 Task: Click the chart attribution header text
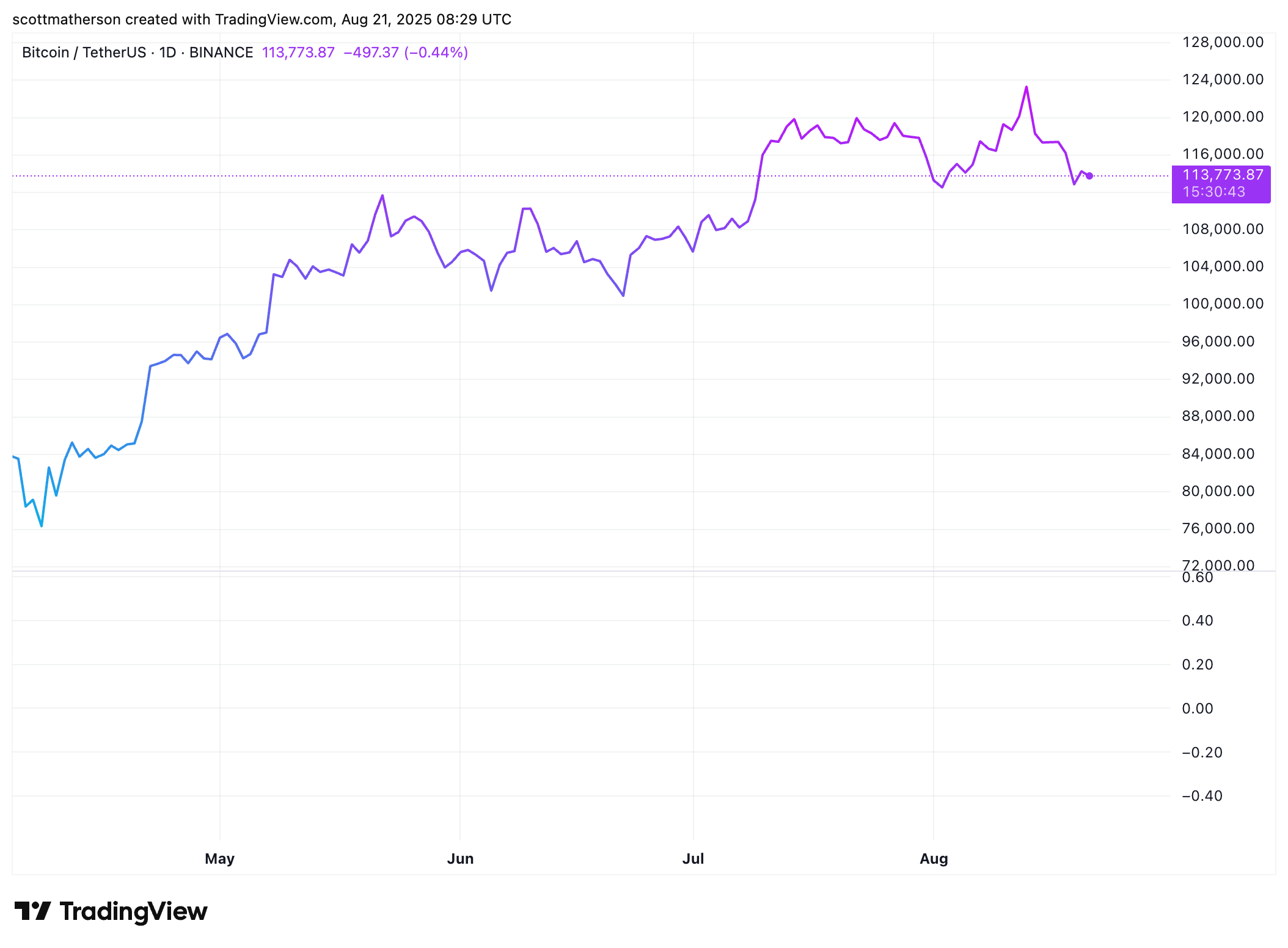[x=262, y=20]
